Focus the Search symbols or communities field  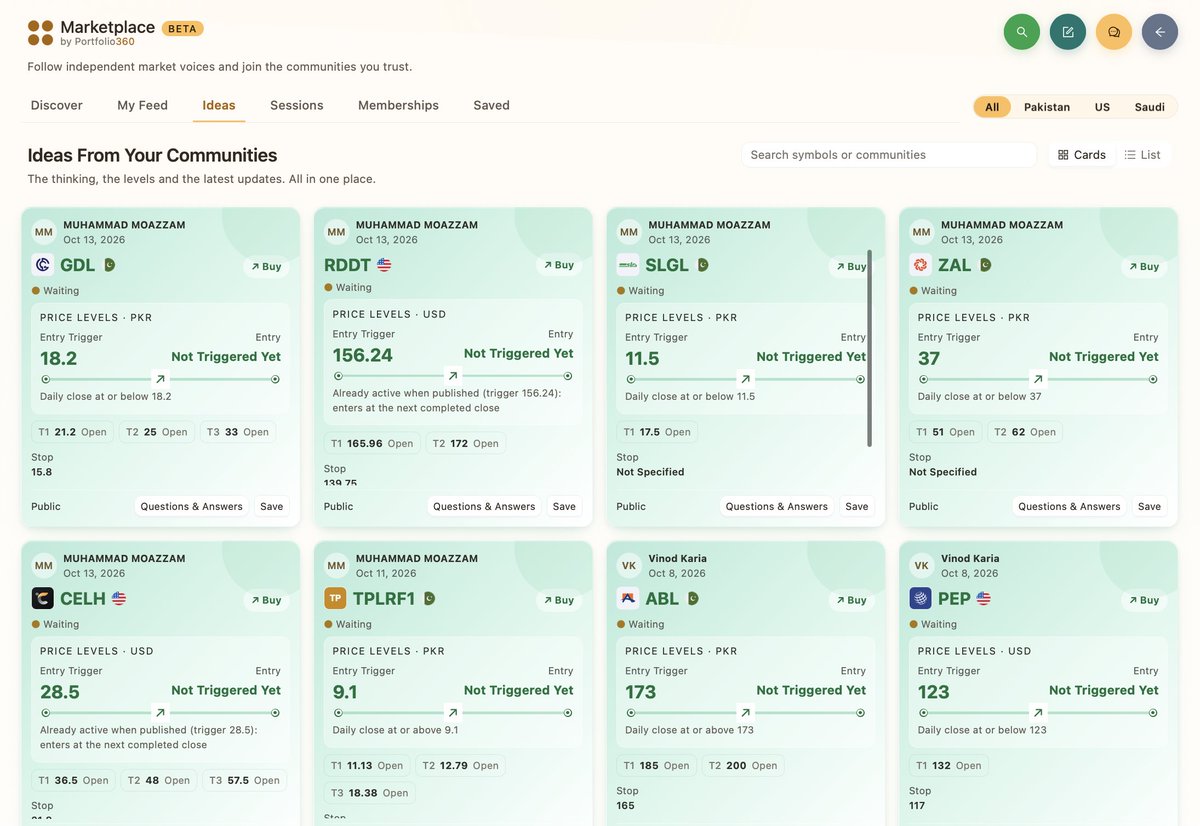click(889, 155)
